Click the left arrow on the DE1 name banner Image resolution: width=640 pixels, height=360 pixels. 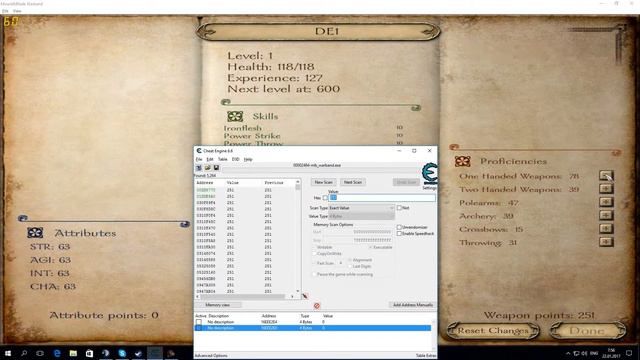click(x=207, y=32)
